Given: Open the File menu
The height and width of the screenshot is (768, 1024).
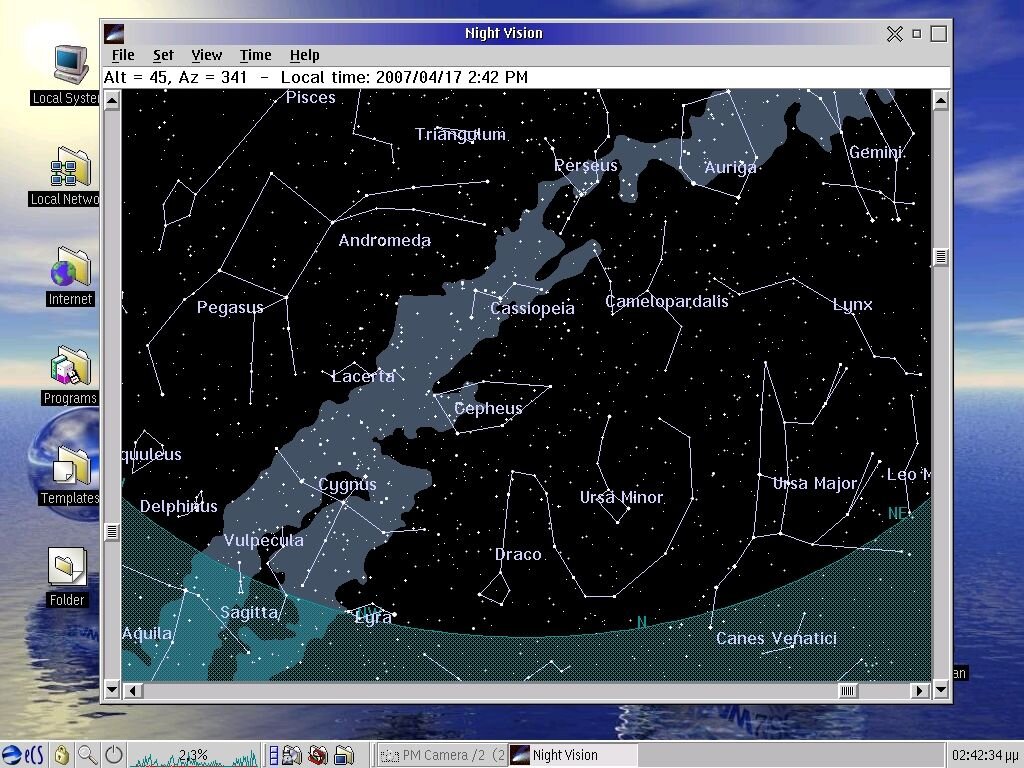Looking at the screenshot, I should click(123, 55).
